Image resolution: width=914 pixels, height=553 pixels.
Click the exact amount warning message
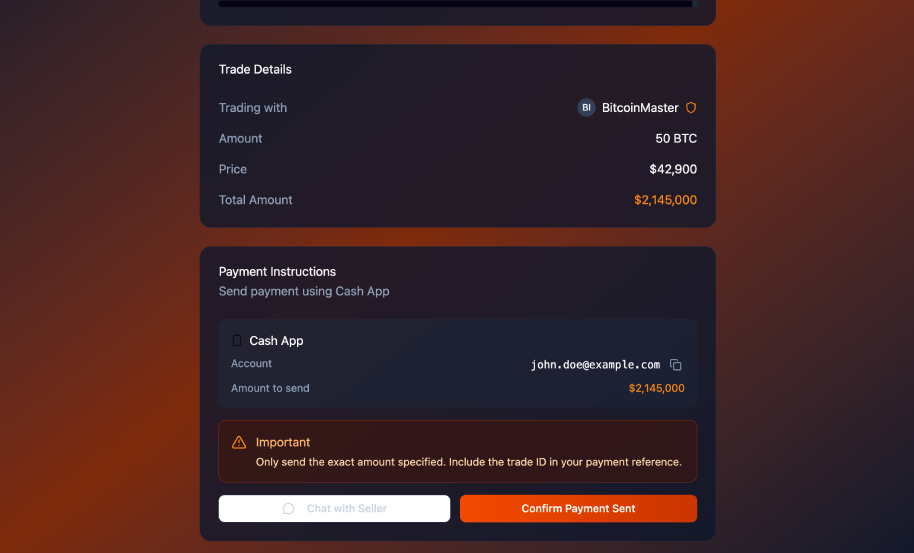click(x=468, y=462)
